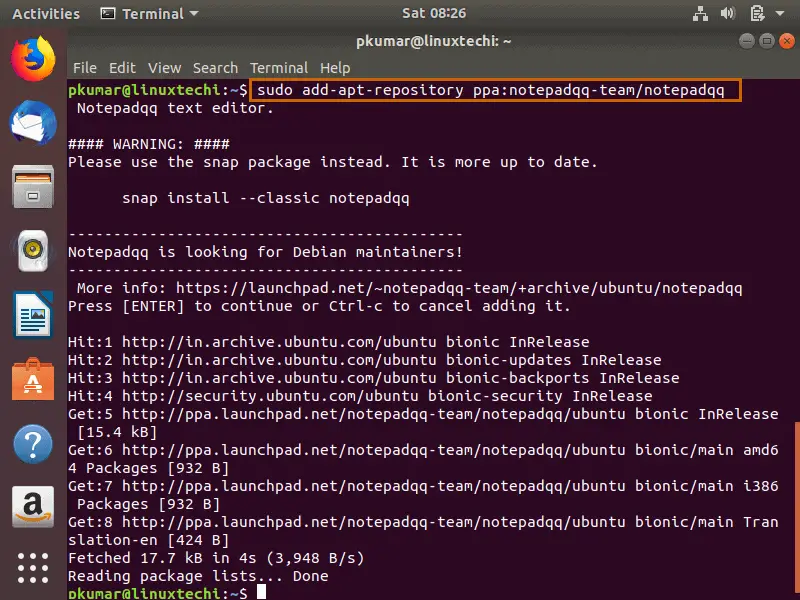Click 'Fetched 17.7 kB in 4s' line
Screen dimensions: 800x600
pos(216,558)
